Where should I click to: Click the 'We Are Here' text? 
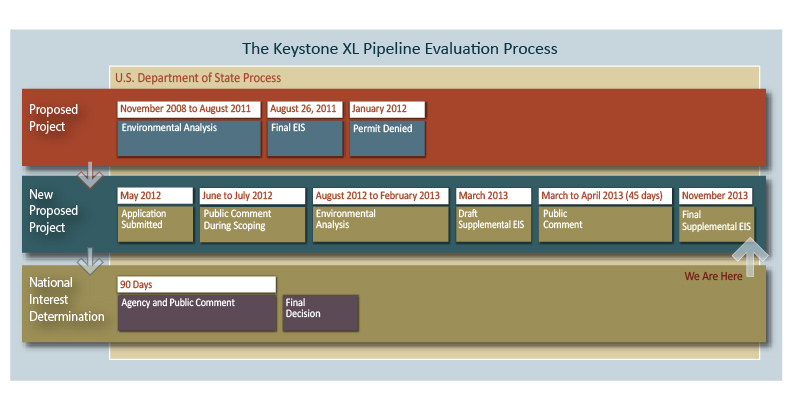point(713,276)
